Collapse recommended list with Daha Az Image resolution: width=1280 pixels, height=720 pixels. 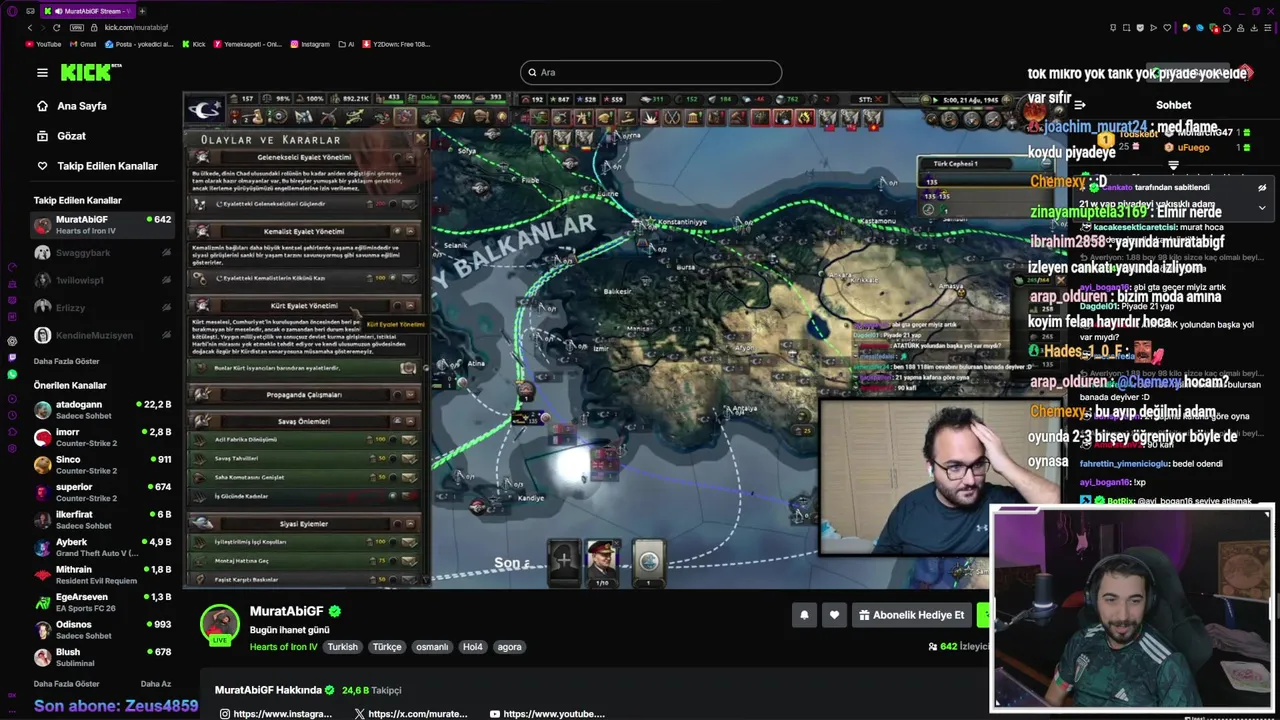pyautogui.click(x=156, y=684)
